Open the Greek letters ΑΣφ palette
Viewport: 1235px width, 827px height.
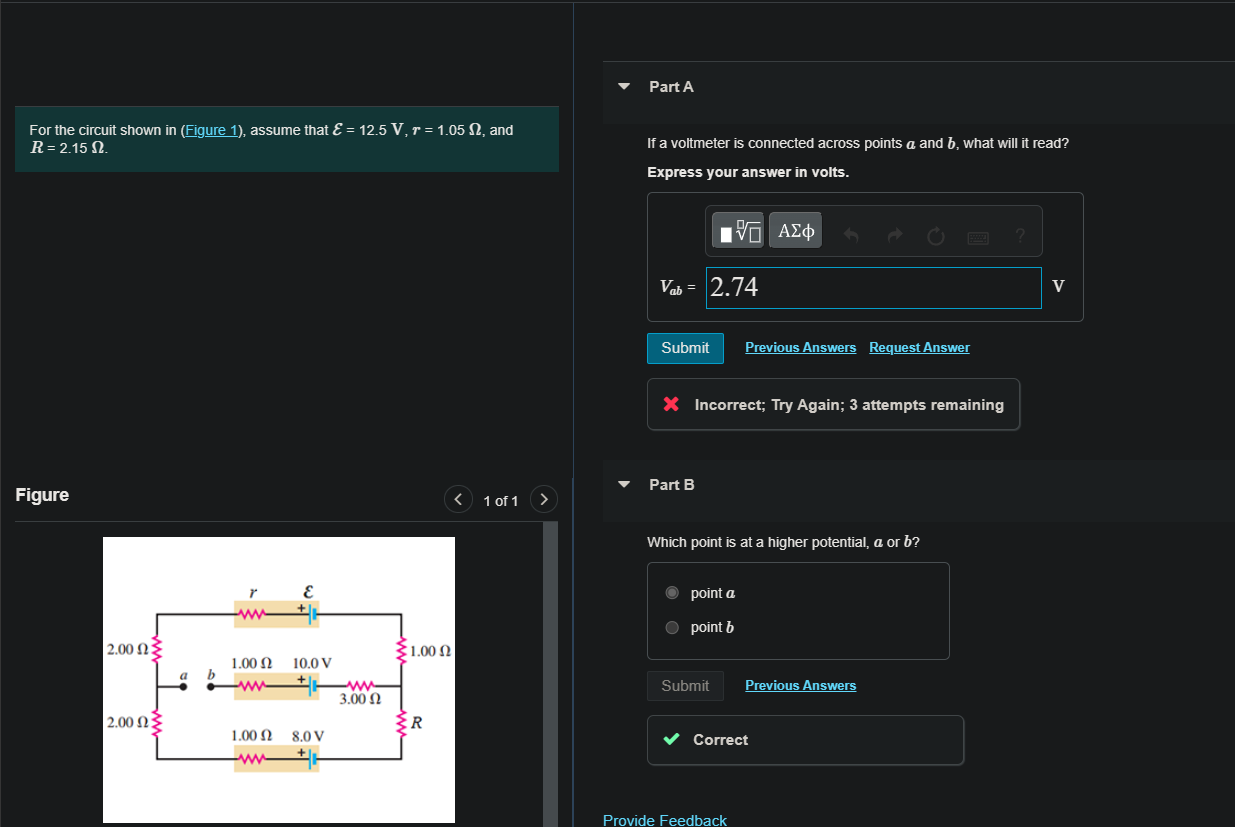coord(794,229)
